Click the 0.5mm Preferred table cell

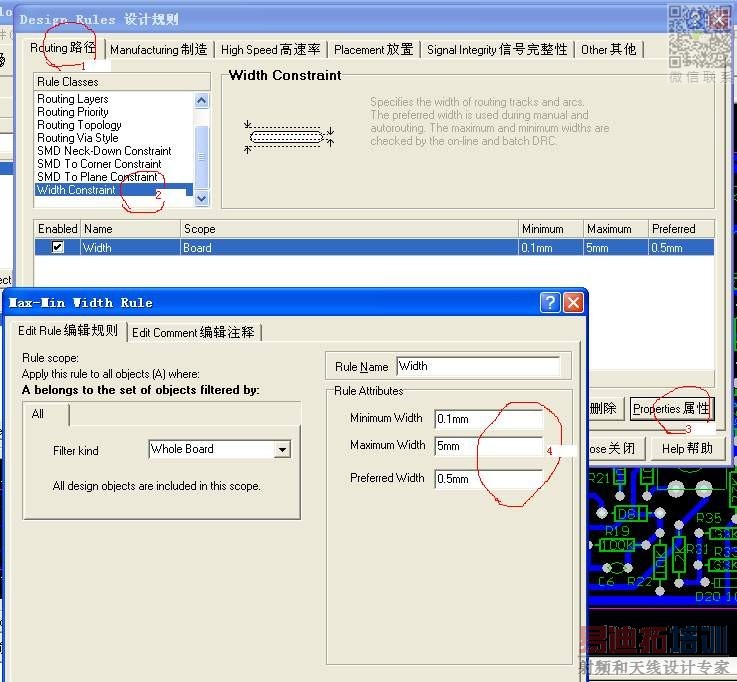point(682,247)
